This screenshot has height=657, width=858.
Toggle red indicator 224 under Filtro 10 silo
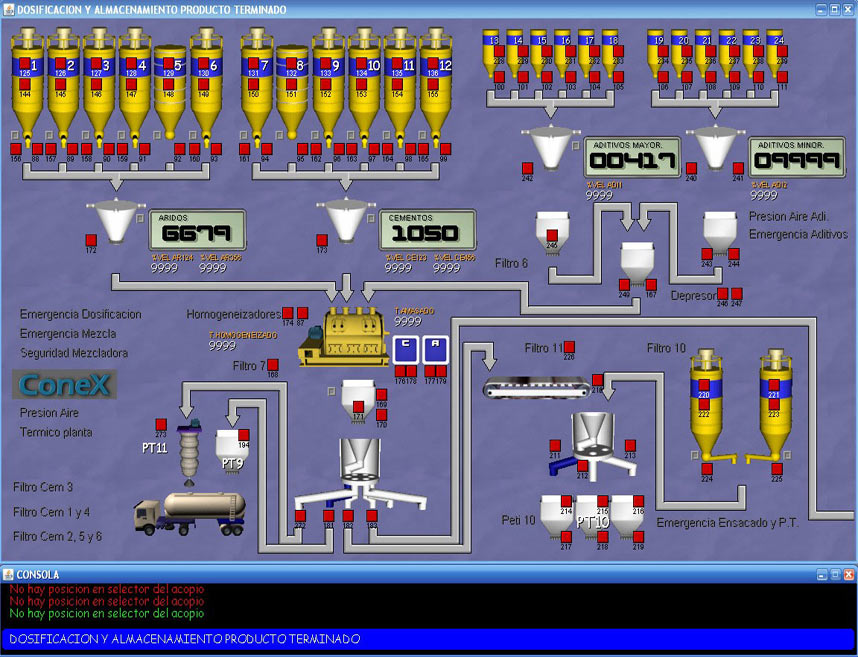[706, 469]
